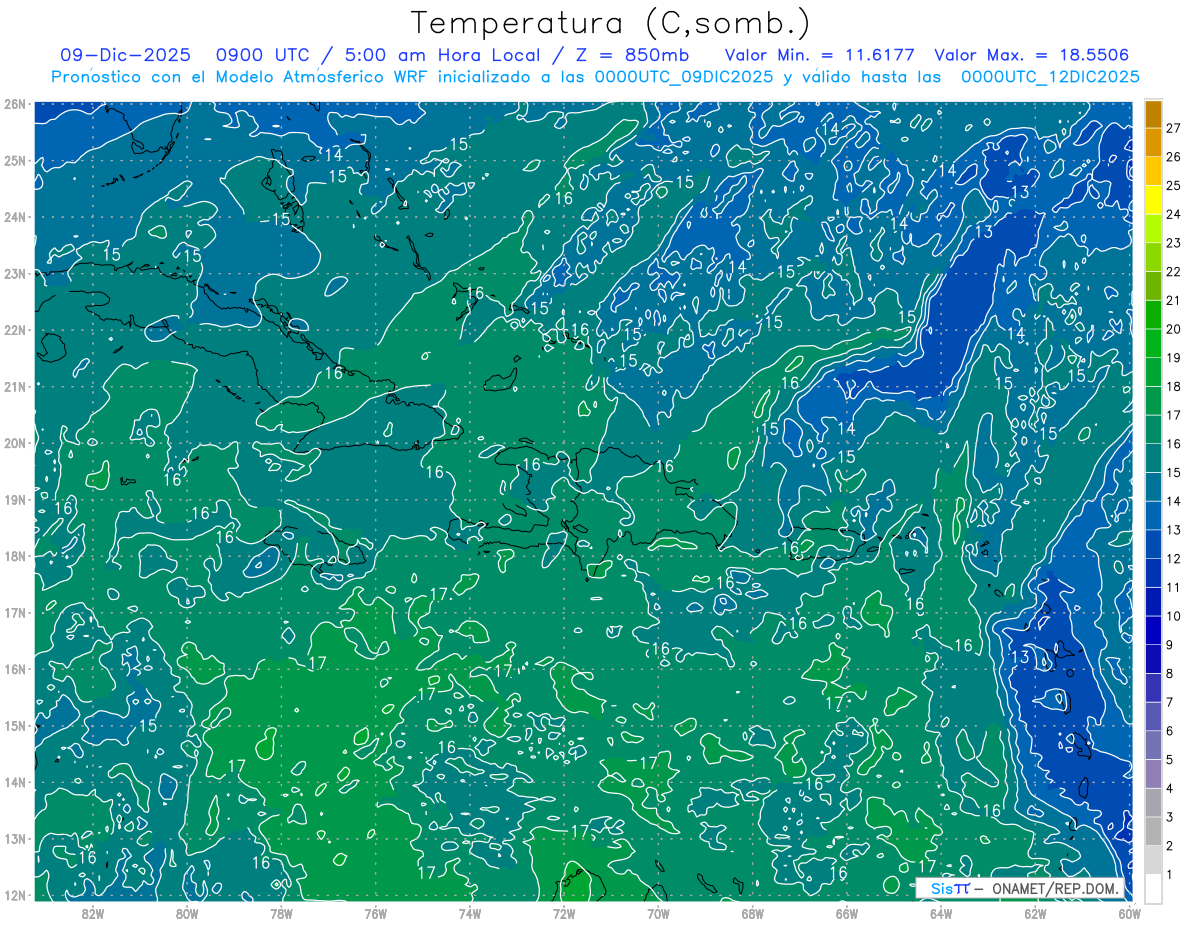Click the '72W' longitude axis label

pyautogui.click(x=564, y=913)
